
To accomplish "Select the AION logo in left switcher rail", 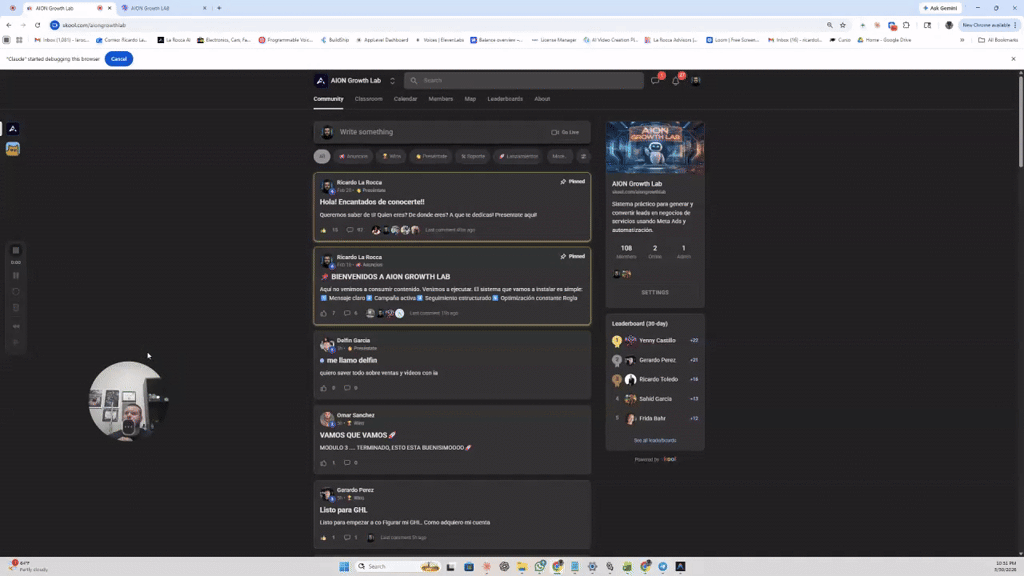I will 12,129.
